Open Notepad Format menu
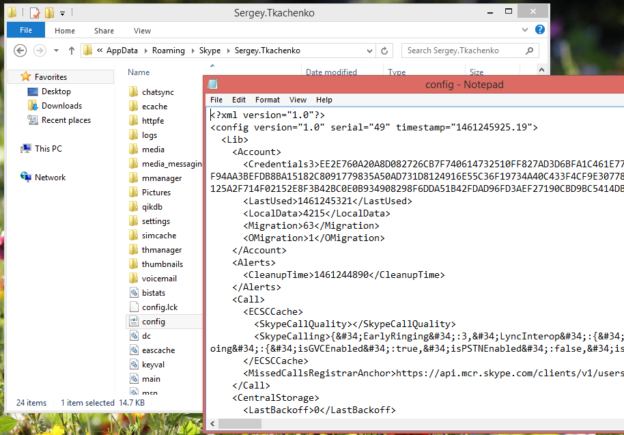Image resolution: width=624 pixels, height=435 pixels. pos(267,100)
